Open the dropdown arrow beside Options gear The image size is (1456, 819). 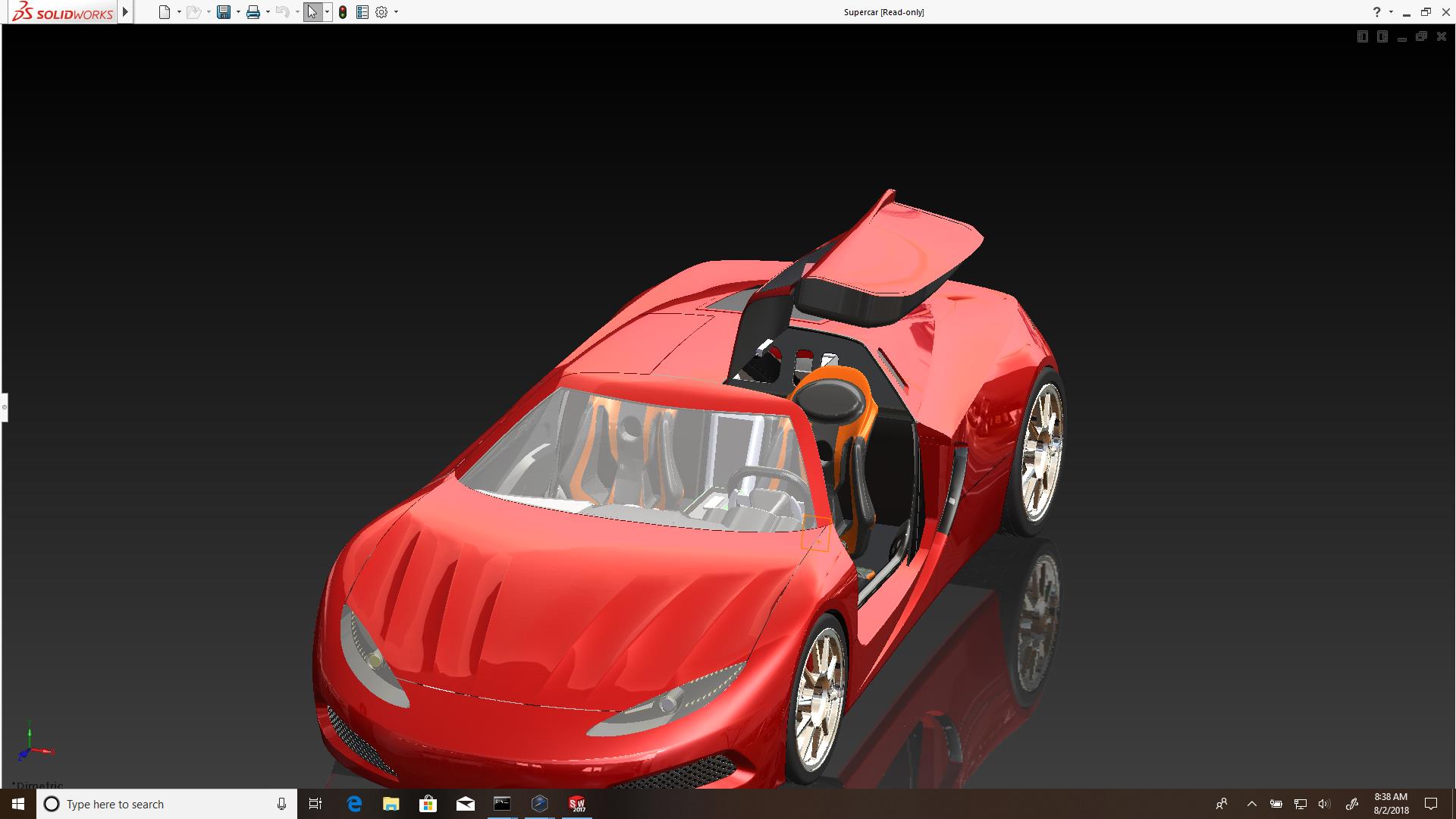coord(396,12)
